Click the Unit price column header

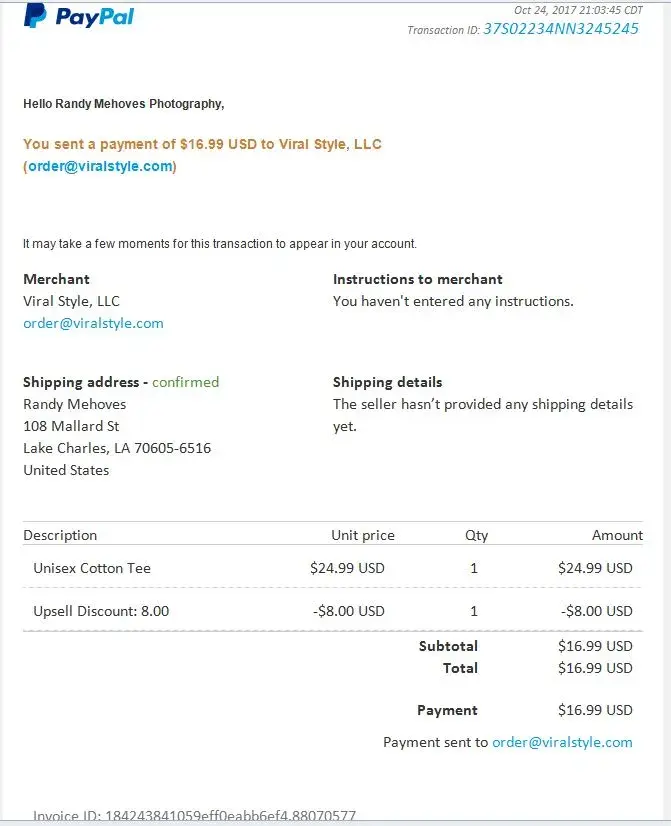[363, 535]
